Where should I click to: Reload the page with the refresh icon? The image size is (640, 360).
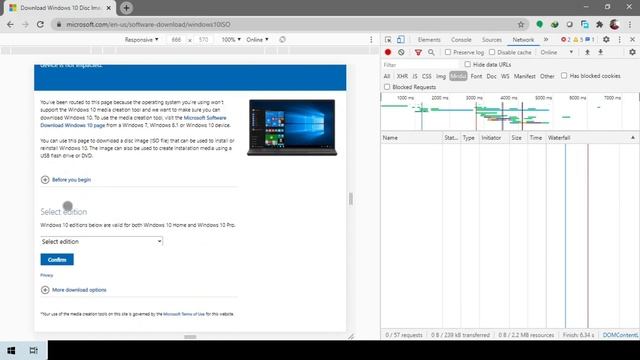point(40,24)
